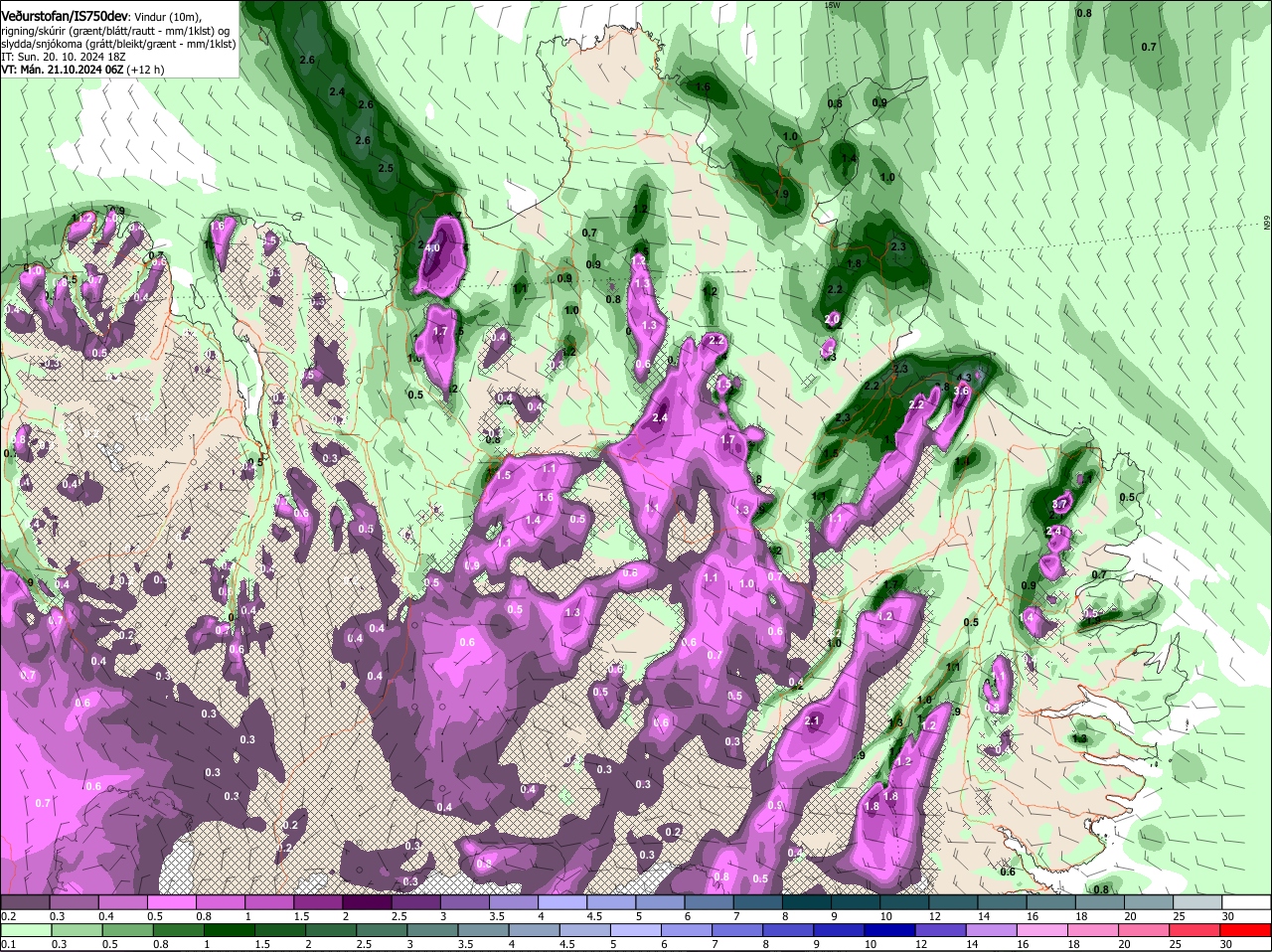Click the '4.5' label under the upper legend row
This screenshot has height=952, width=1272.
click(x=594, y=915)
